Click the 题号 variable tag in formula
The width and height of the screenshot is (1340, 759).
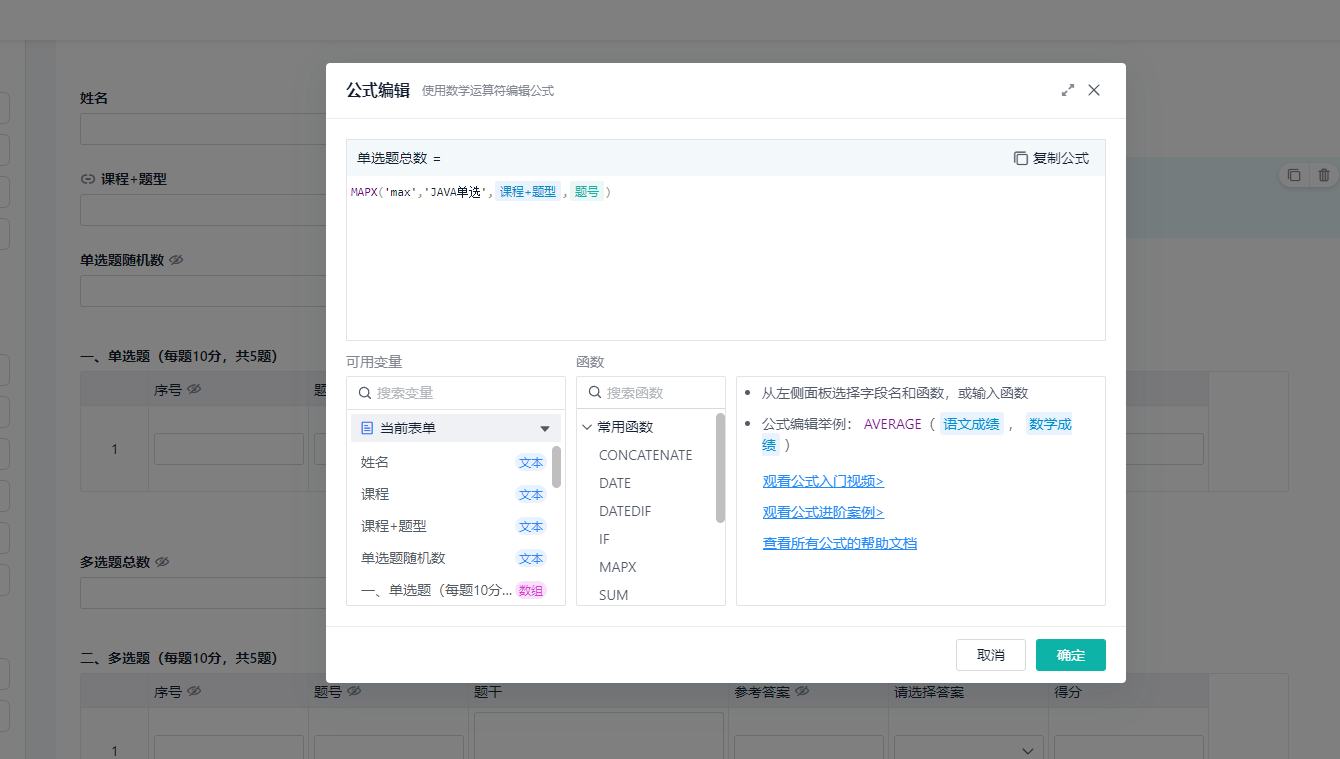[x=586, y=192]
